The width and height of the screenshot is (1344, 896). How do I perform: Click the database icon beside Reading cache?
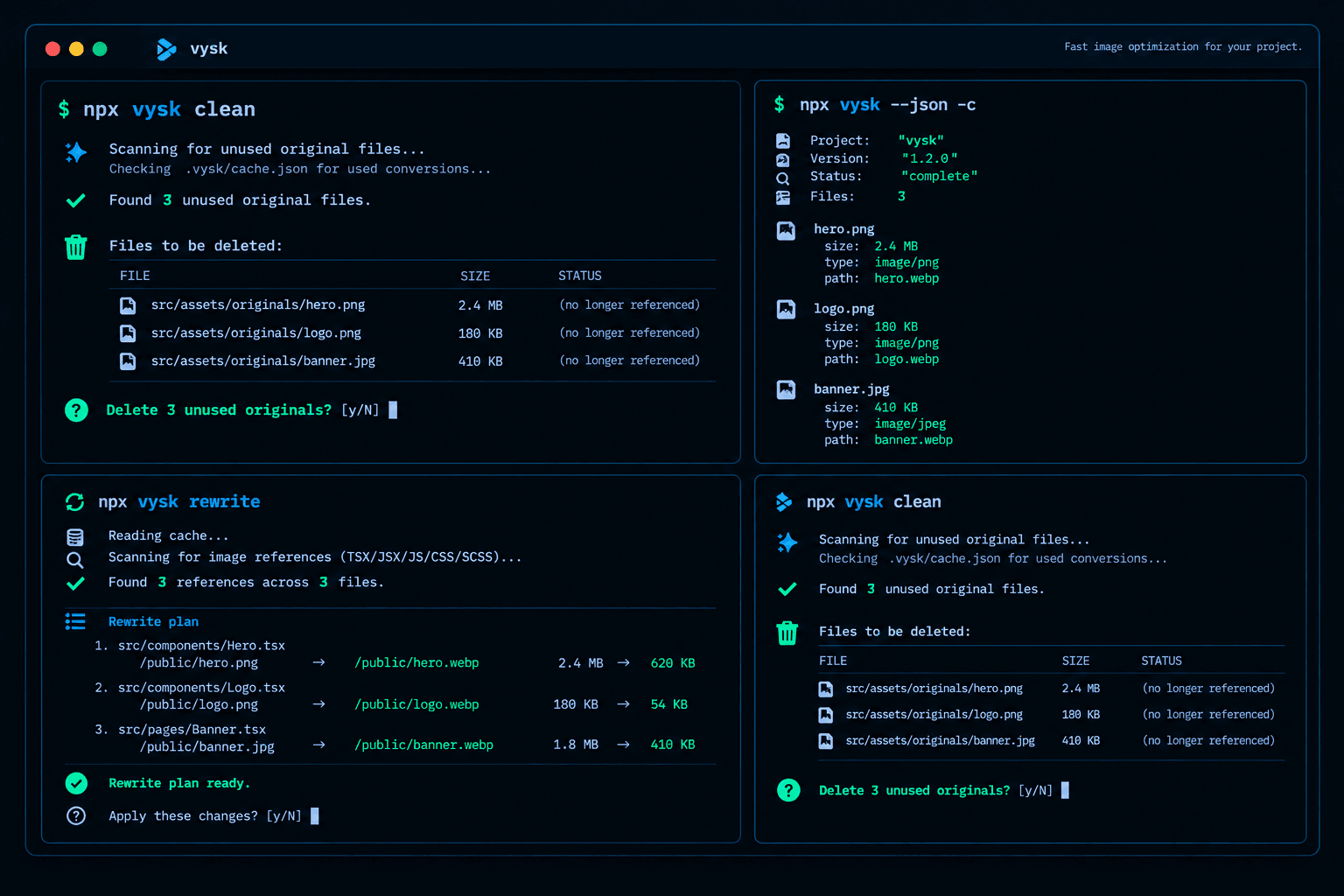click(75, 537)
